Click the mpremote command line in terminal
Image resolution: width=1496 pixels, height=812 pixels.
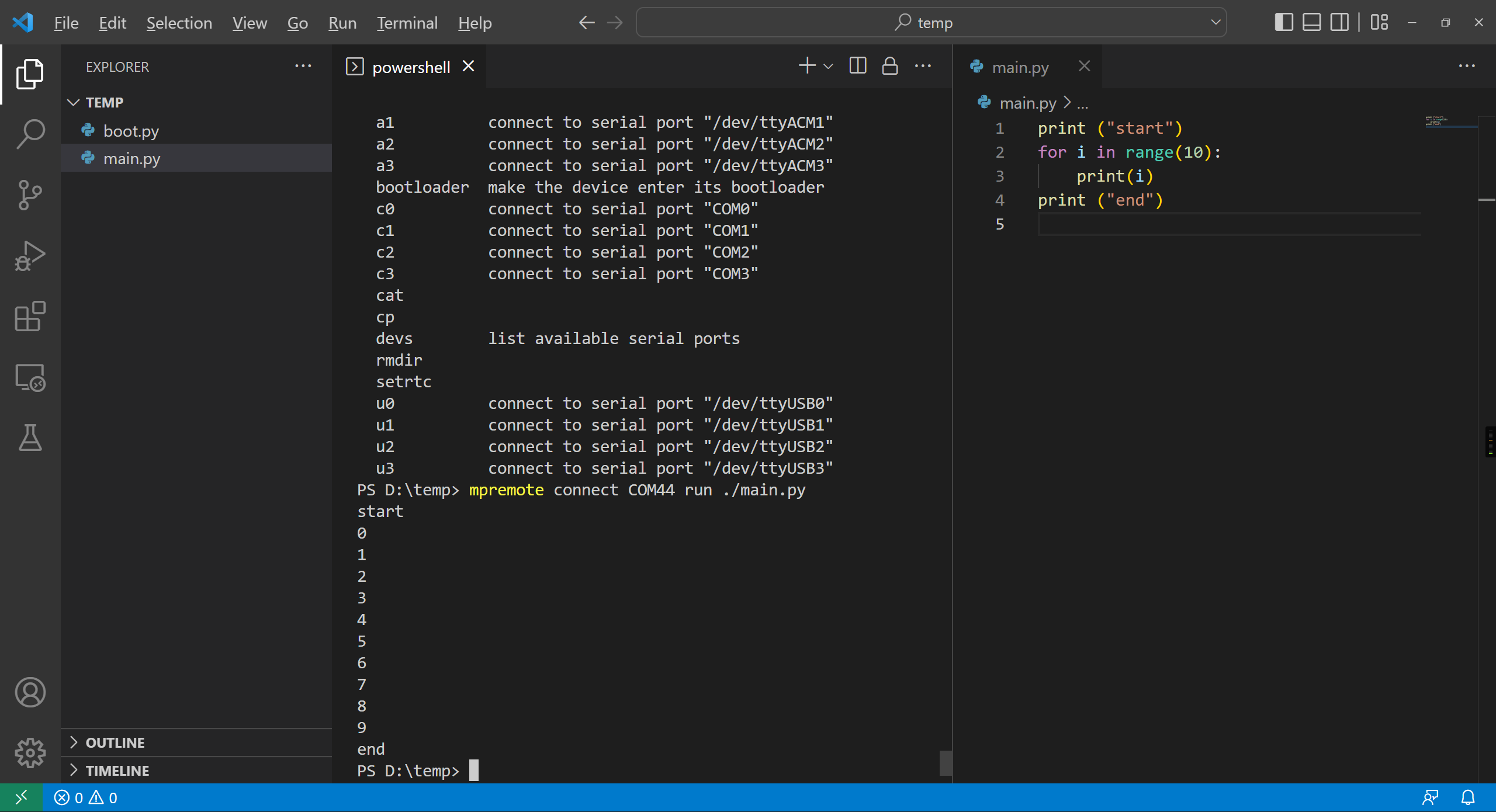pos(637,490)
